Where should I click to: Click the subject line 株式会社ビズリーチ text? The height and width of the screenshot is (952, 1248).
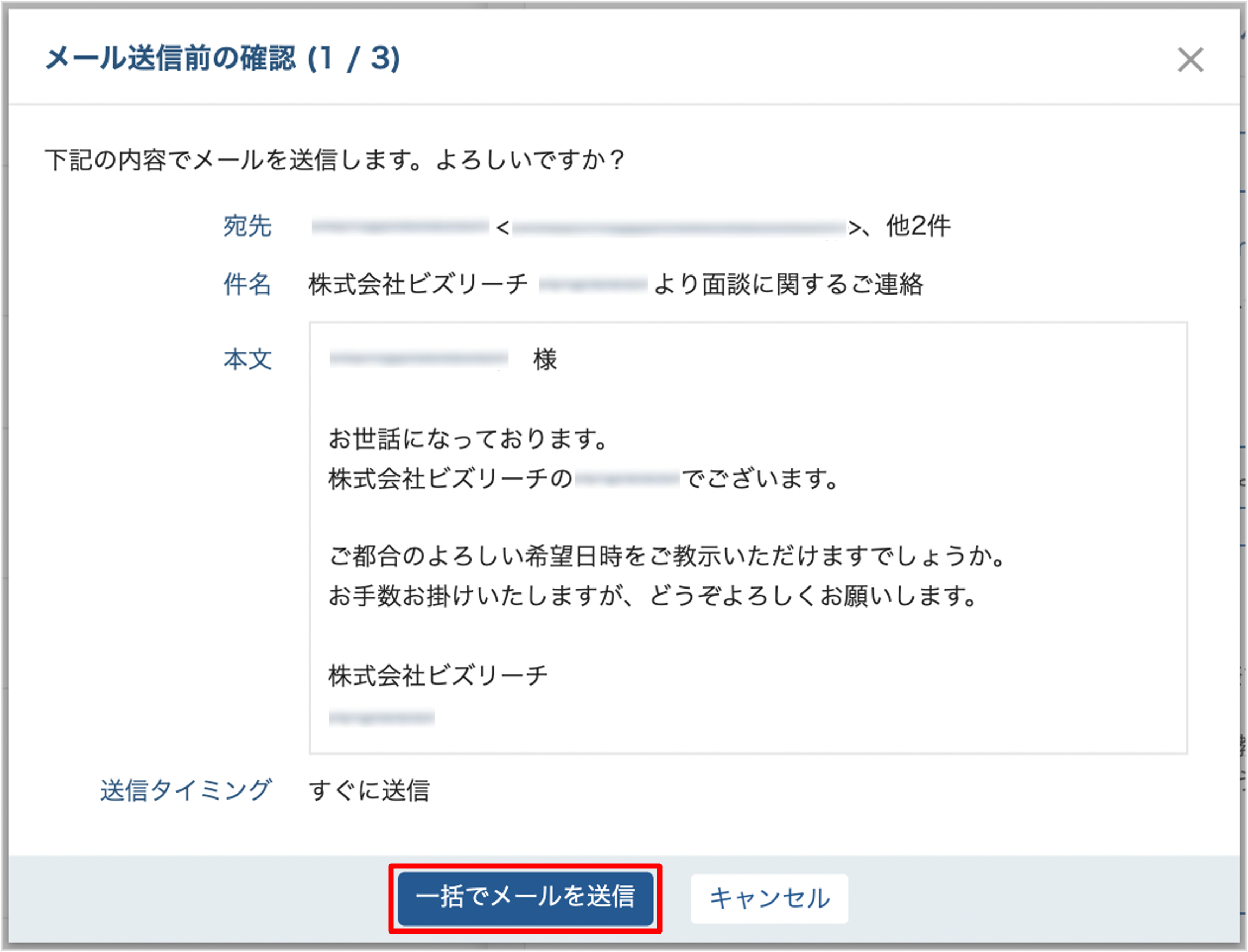click(x=418, y=284)
